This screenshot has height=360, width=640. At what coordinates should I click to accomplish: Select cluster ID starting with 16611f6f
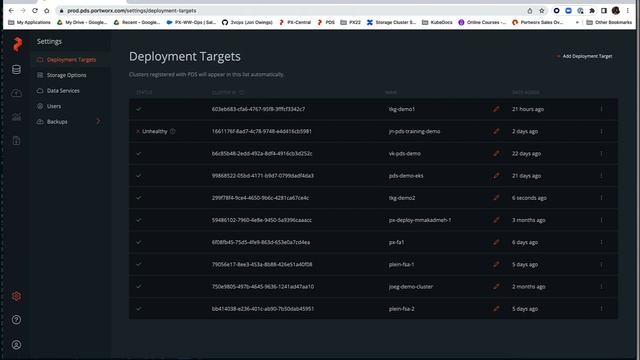(x=262, y=131)
